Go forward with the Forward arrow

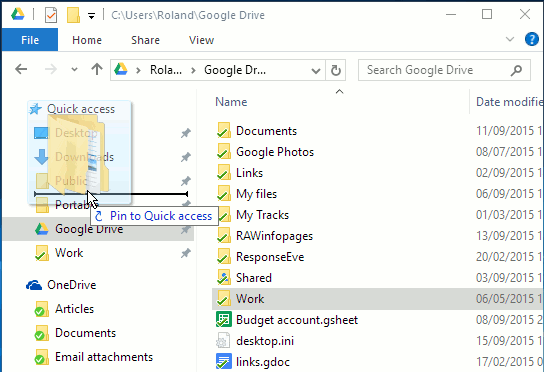51,69
